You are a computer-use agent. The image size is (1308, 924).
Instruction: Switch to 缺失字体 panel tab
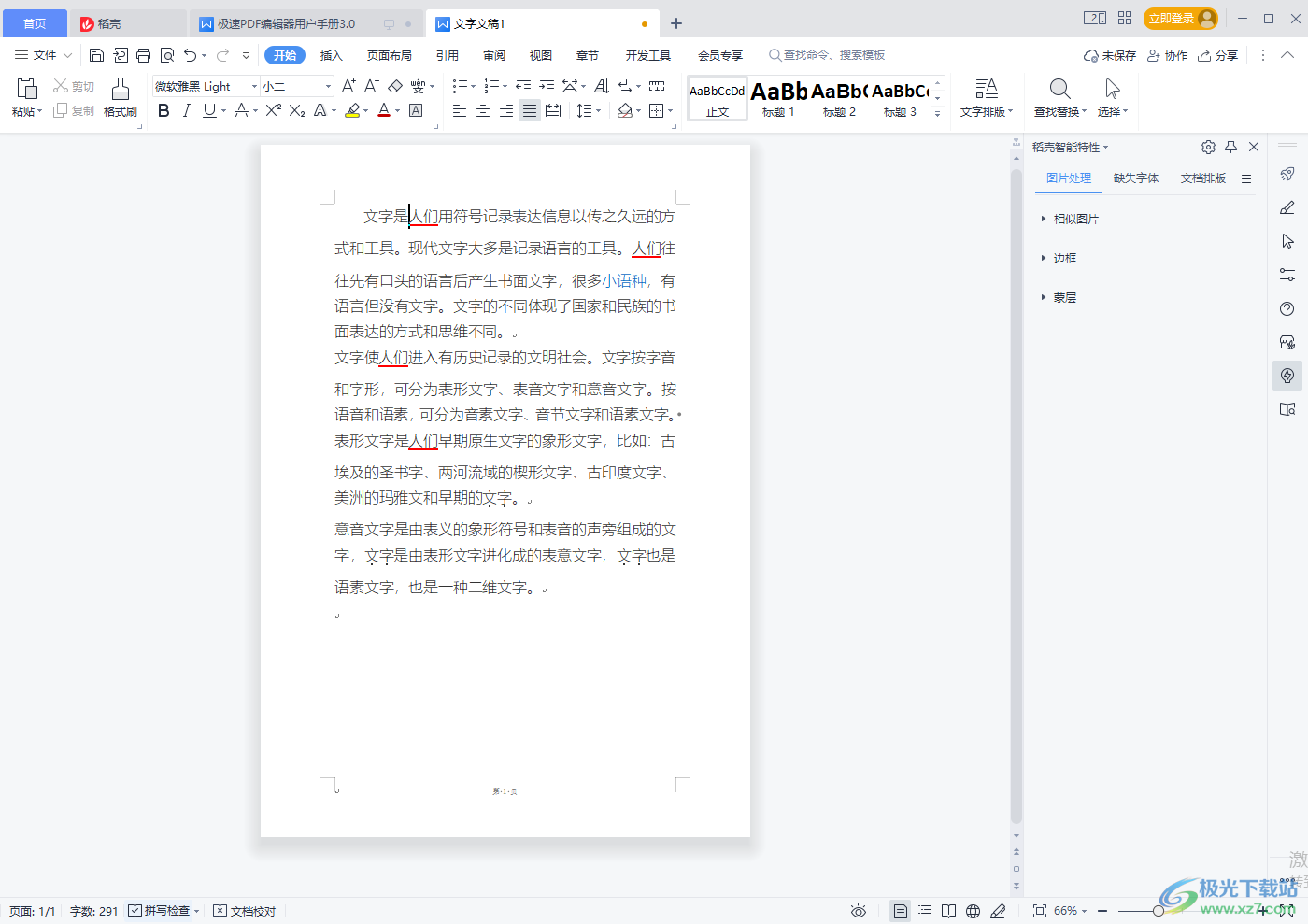(x=1136, y=178)
